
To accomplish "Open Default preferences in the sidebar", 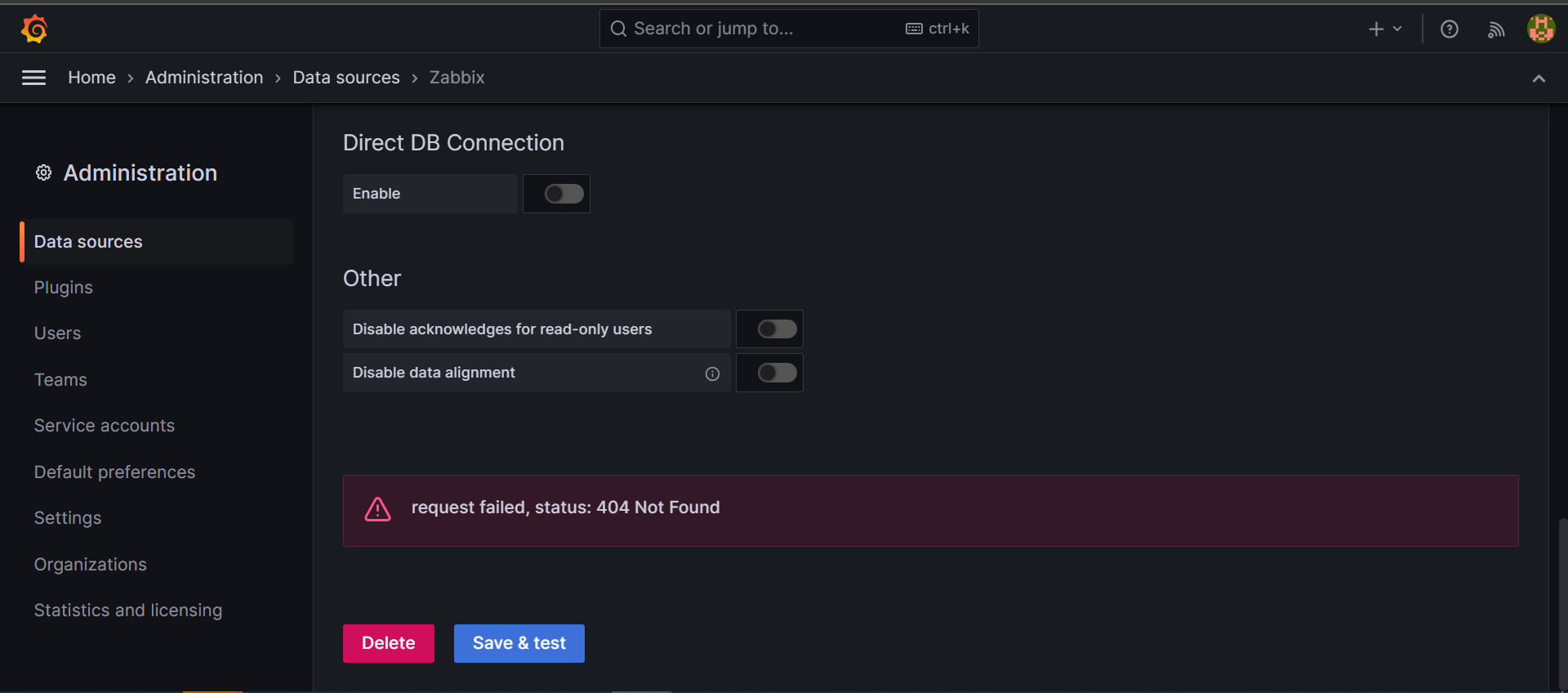I will (114, 472).
